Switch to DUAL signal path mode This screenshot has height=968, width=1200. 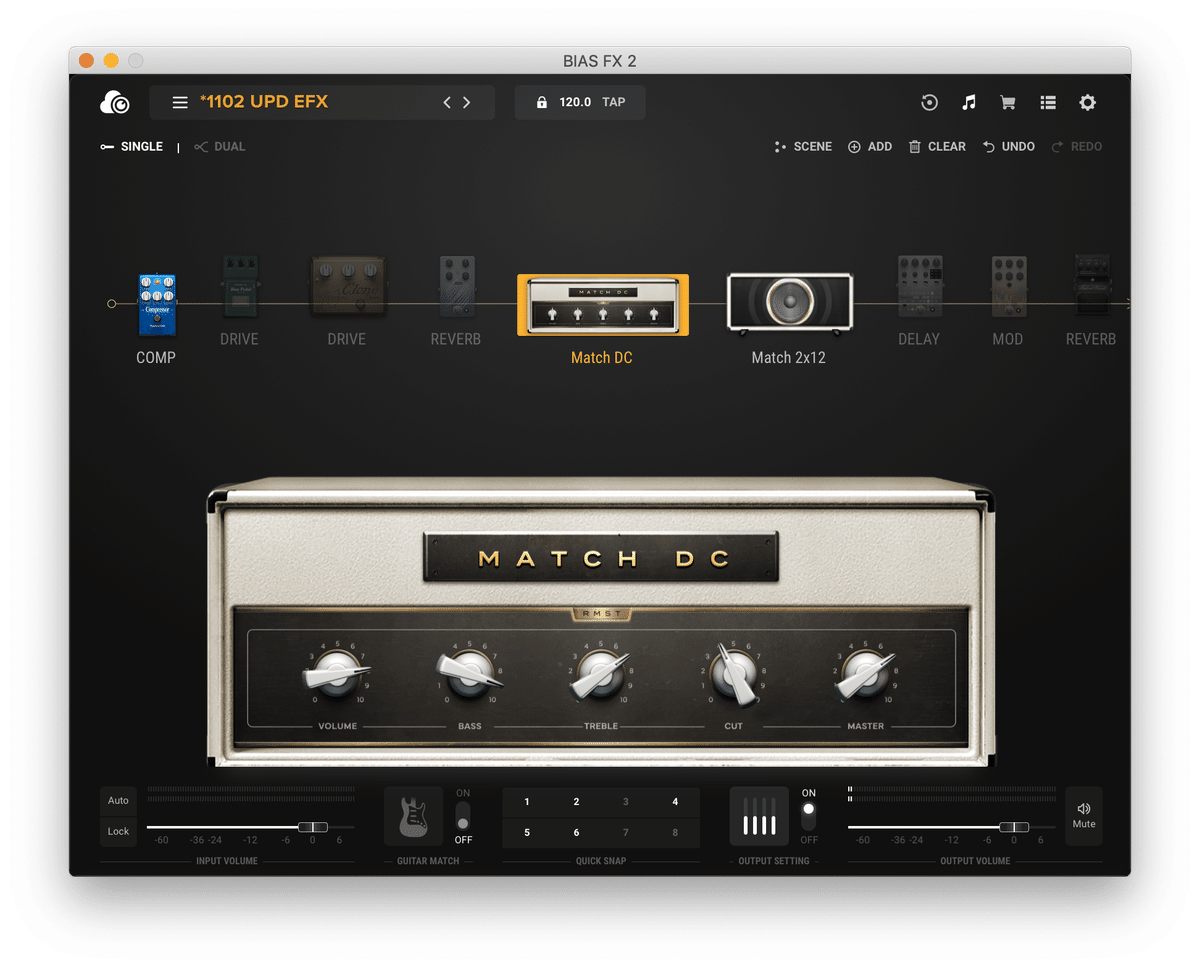coord(219,147)
